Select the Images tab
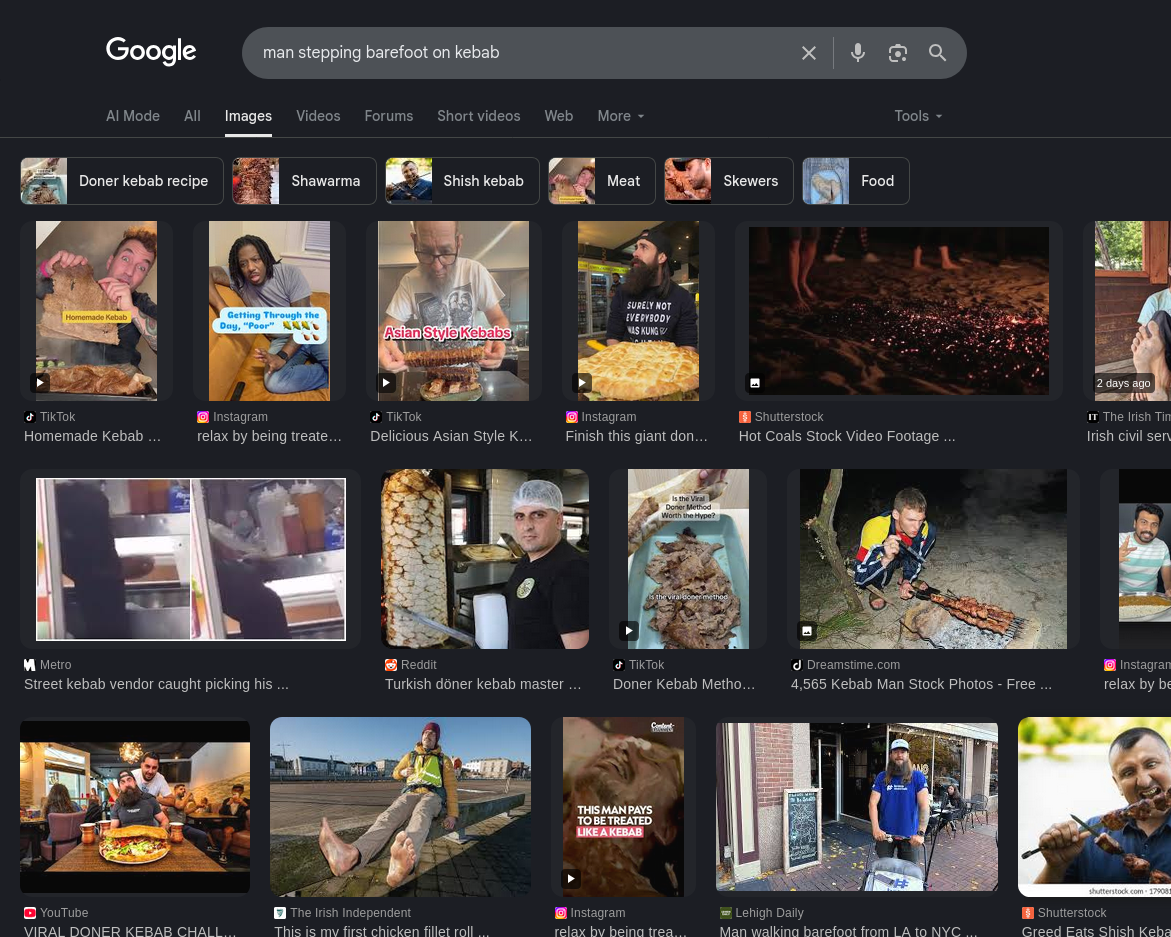Screen dimensions: 1171x937 click(248, 116)
